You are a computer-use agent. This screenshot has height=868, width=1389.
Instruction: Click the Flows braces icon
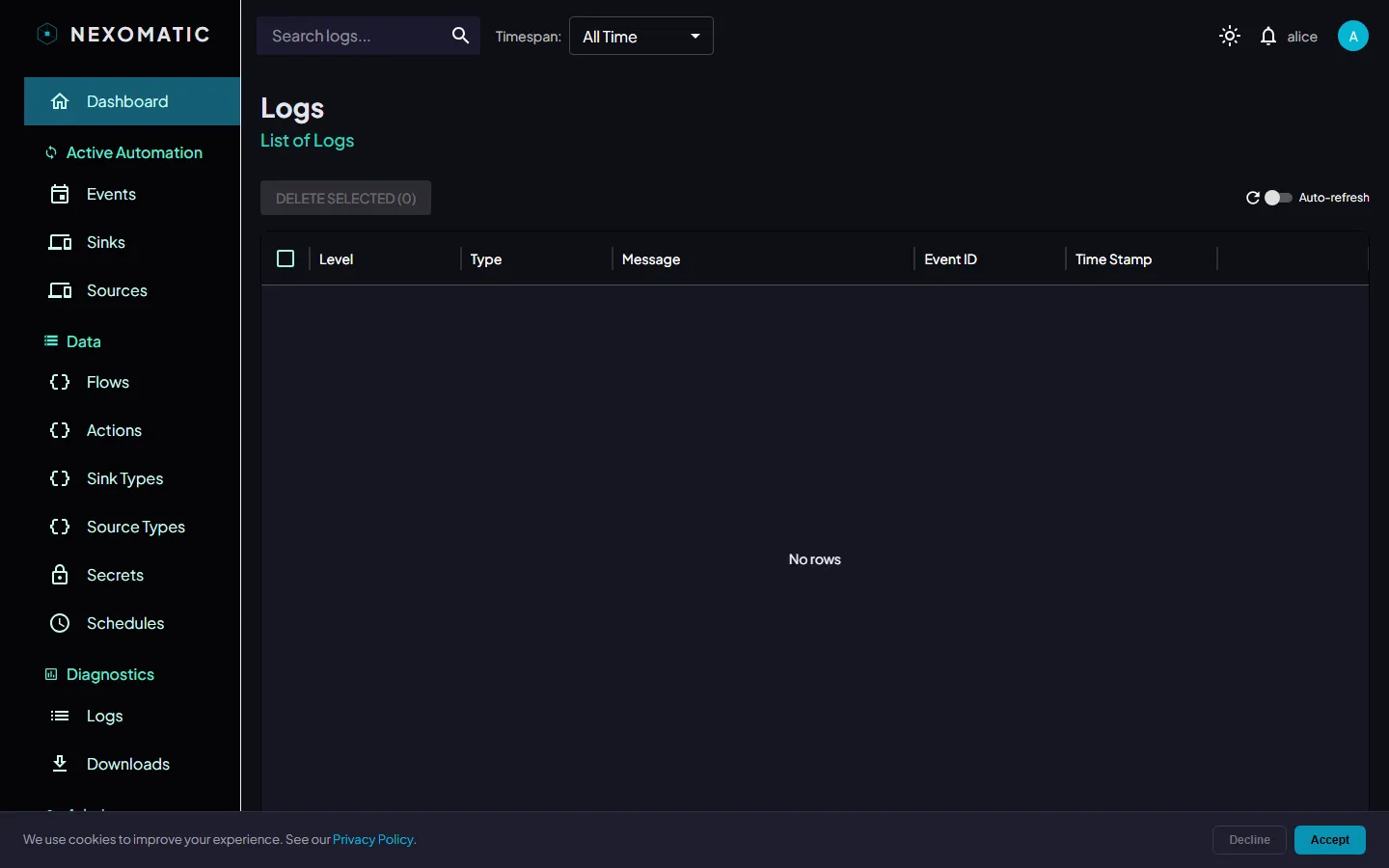(60, 382)
